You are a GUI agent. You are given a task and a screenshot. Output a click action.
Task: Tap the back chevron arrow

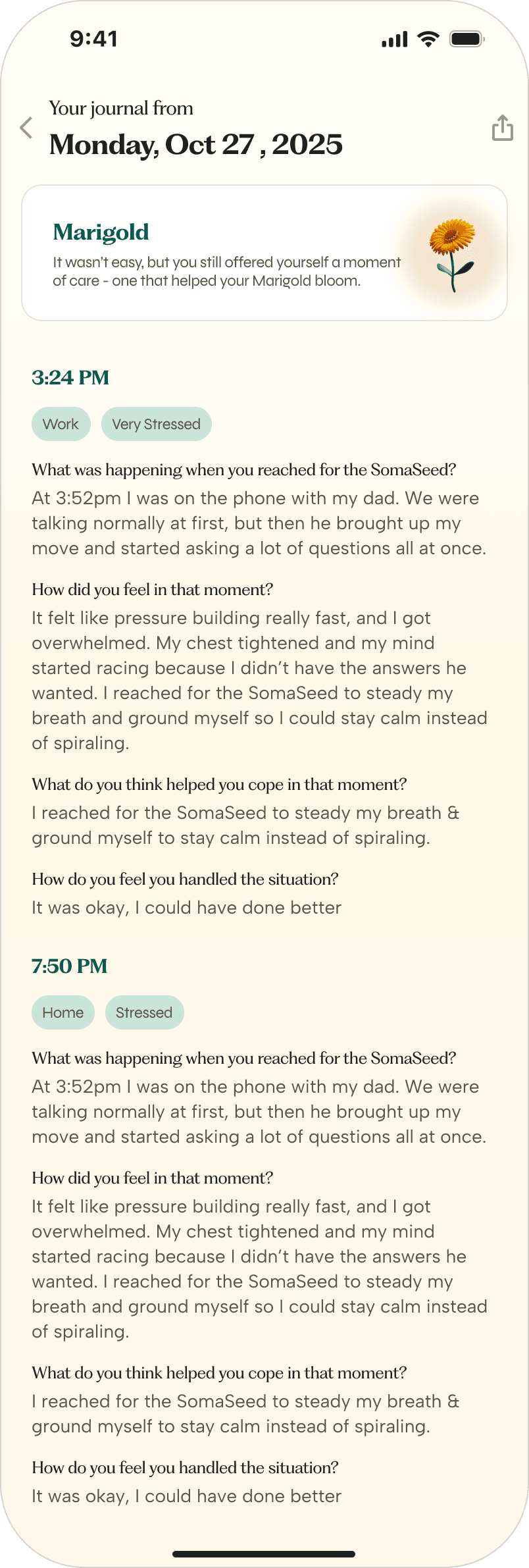coord(26,128)
